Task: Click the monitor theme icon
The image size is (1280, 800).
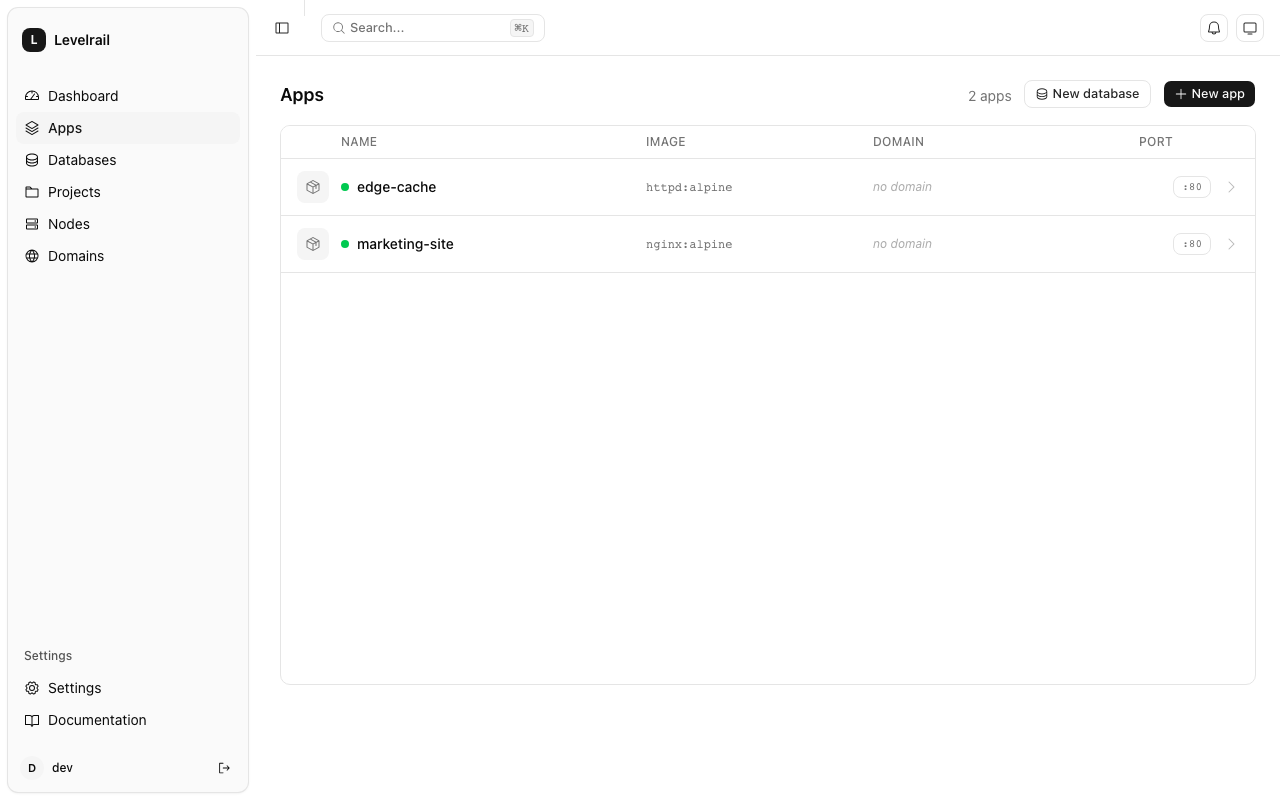Action: [x=1250, y=28]
